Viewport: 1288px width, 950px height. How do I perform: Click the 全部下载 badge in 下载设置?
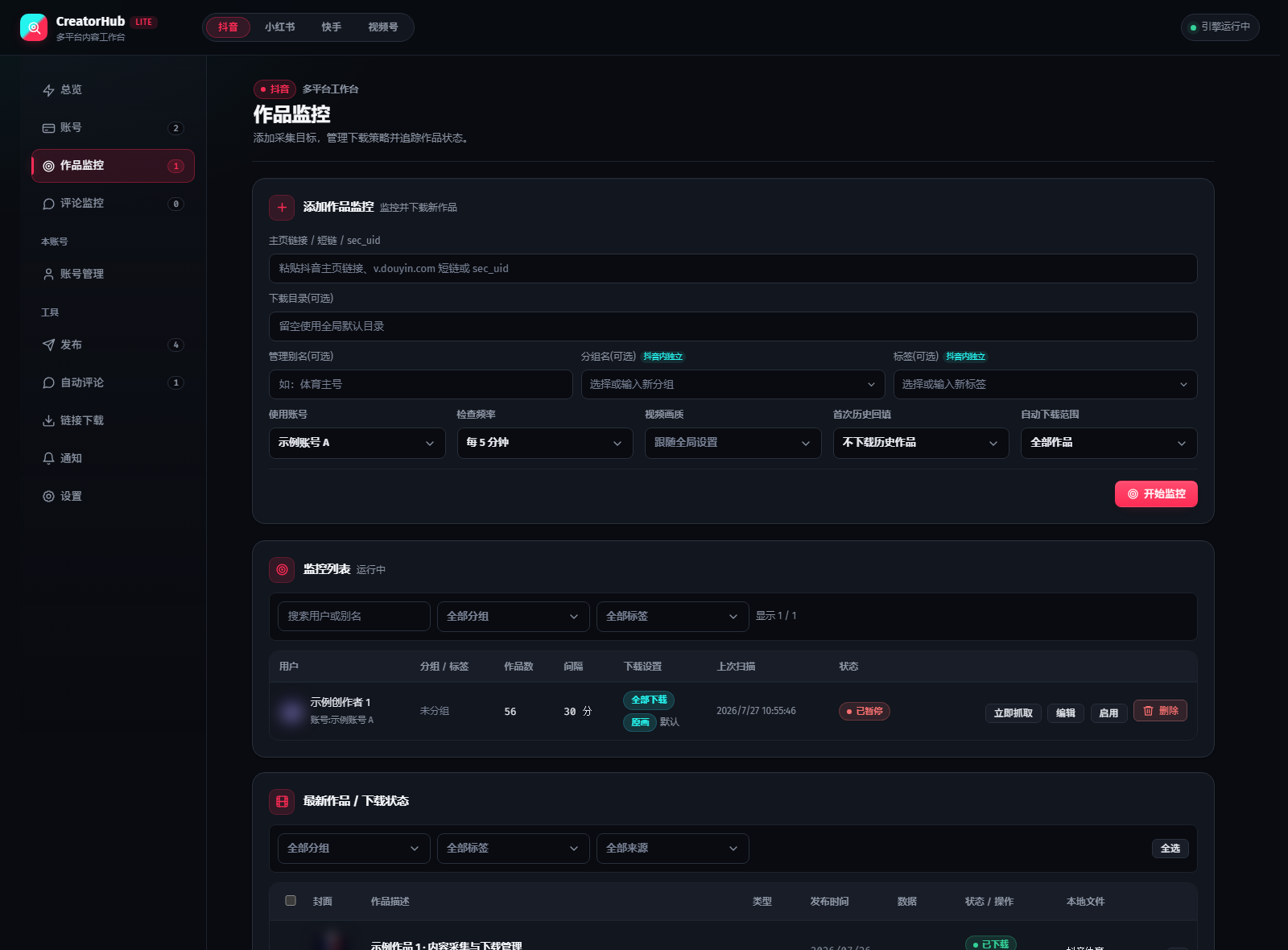[649, 700]
